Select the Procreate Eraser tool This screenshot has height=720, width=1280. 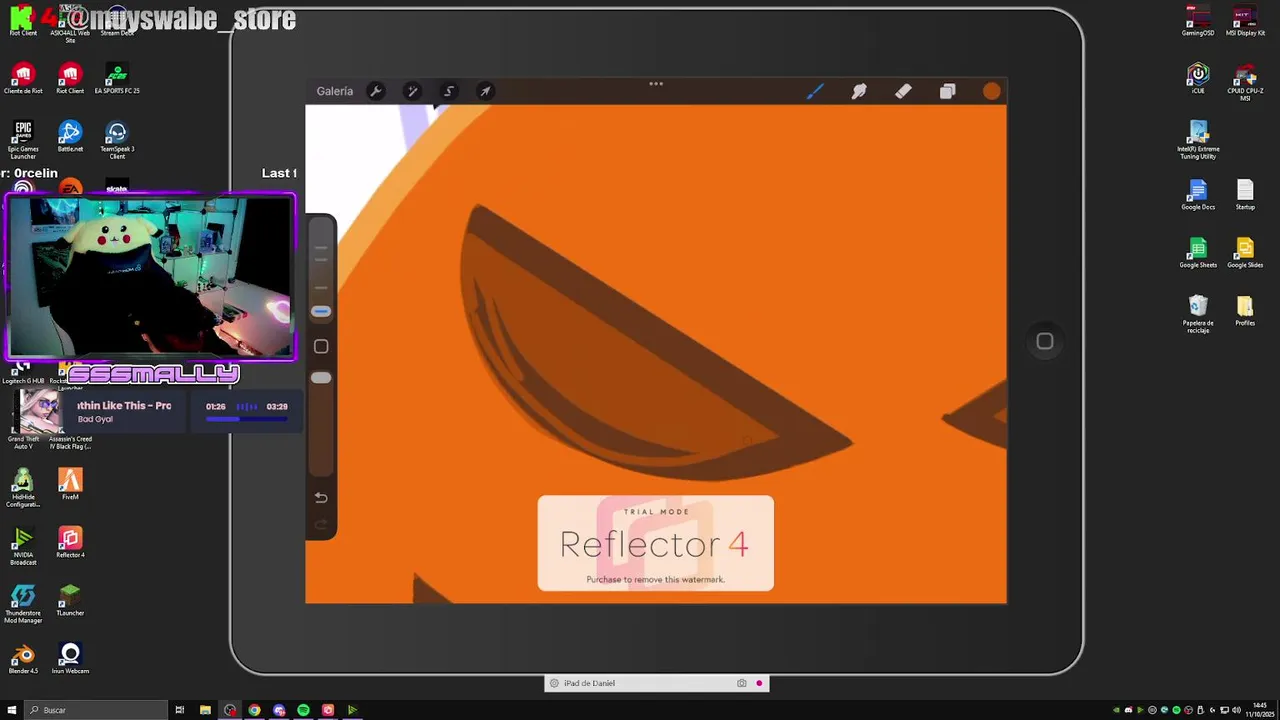click(903, 91)
